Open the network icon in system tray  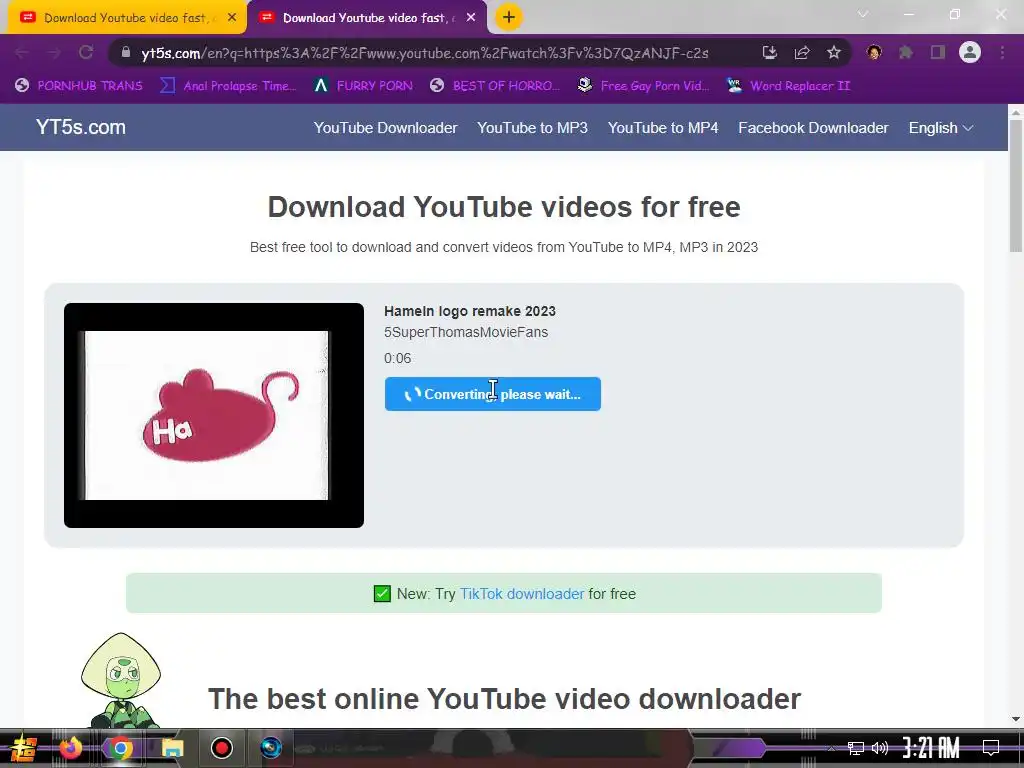(x=856, y=748)
